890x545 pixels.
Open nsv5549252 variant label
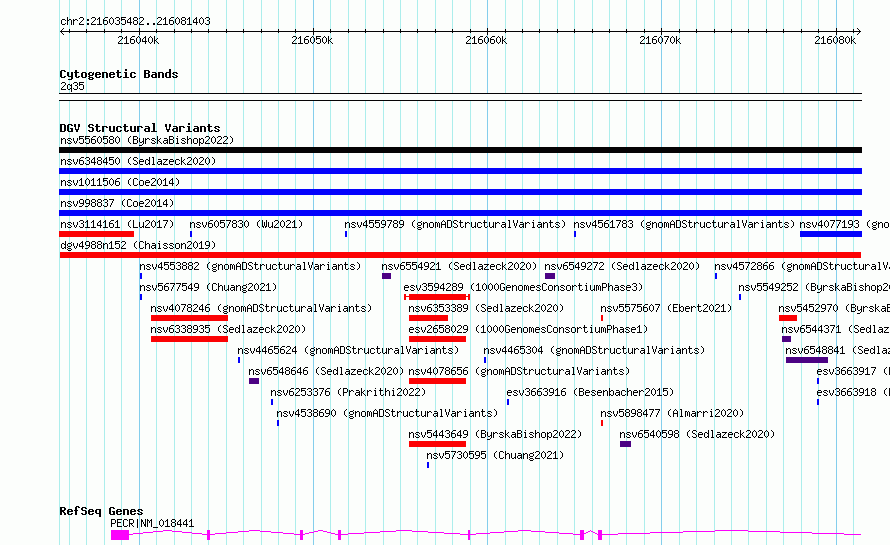click(814, 287)
